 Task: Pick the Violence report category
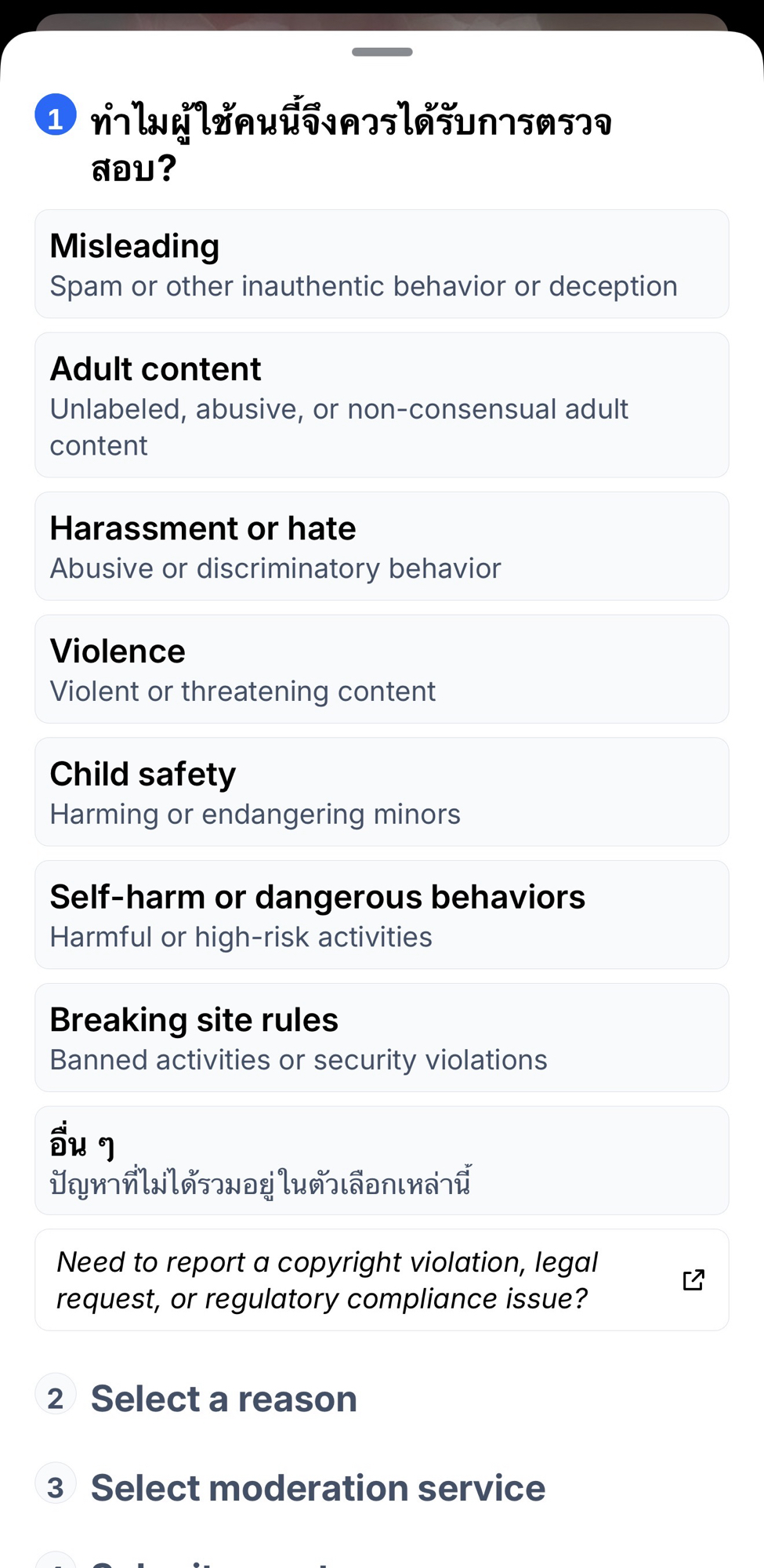click(382, 669)
